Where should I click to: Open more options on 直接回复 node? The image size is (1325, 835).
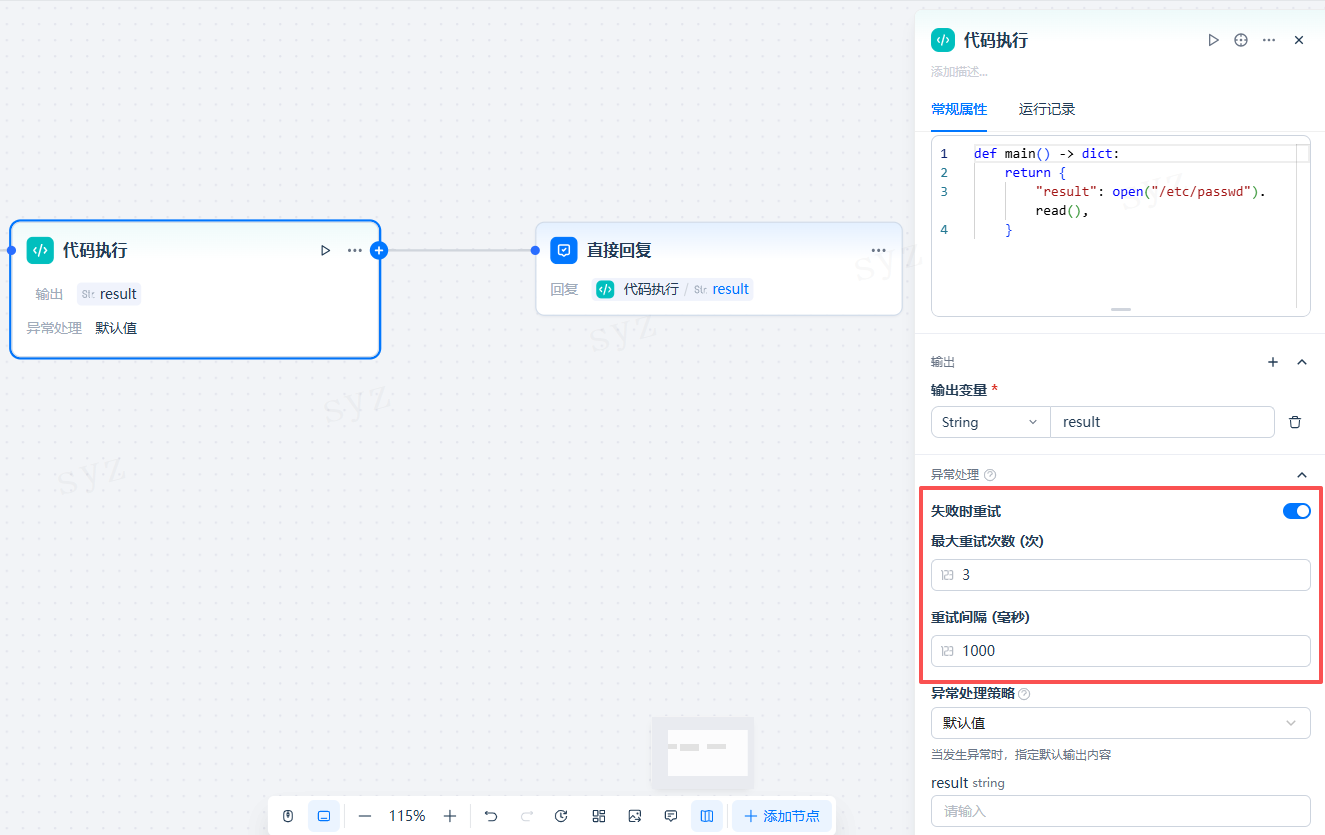[x=878, y=251]
